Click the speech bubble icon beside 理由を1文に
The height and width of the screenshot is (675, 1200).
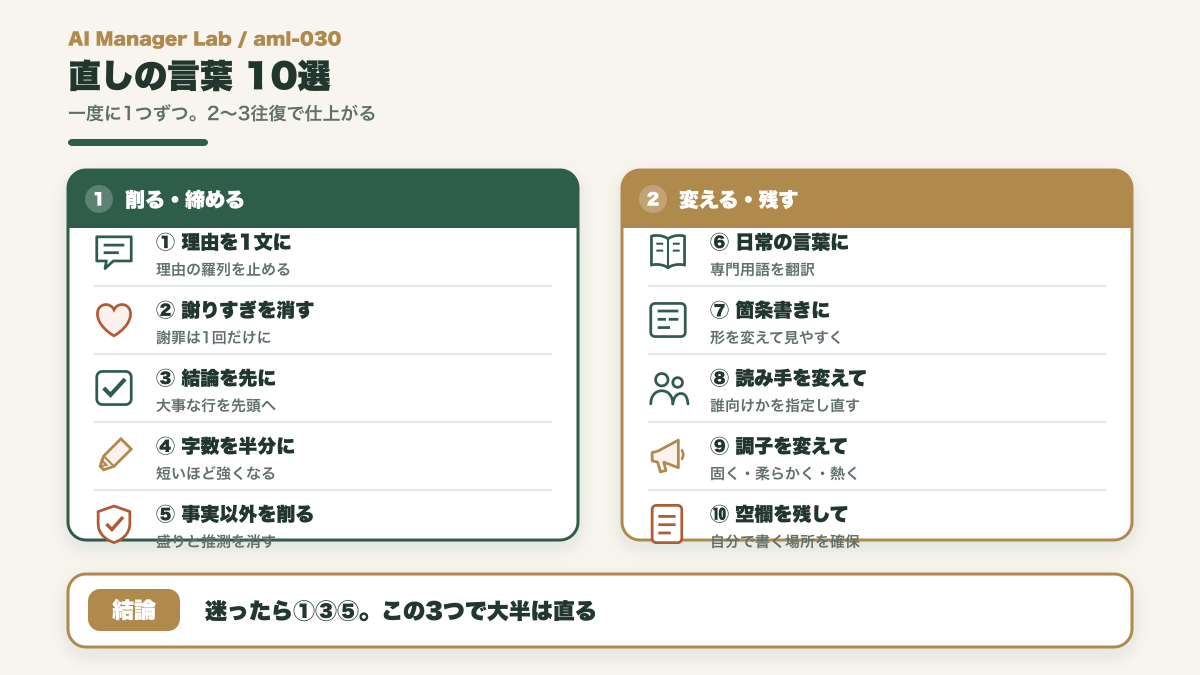114,252
